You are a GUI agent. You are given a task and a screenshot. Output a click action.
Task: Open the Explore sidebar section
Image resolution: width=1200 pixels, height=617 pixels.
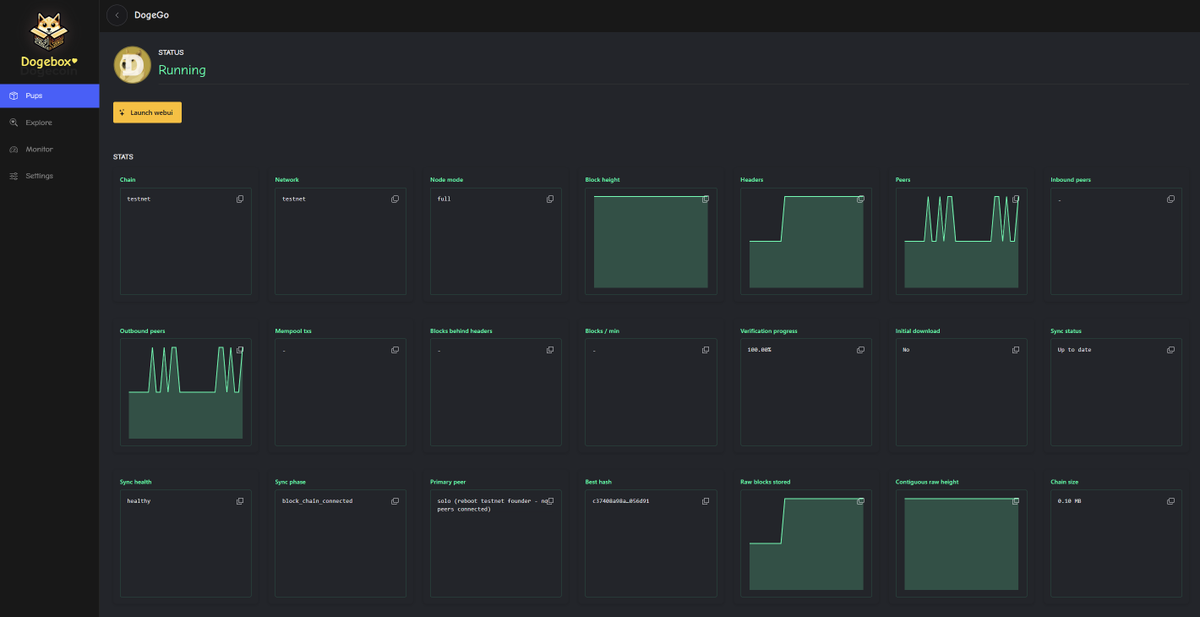click(x=49, y=122)
